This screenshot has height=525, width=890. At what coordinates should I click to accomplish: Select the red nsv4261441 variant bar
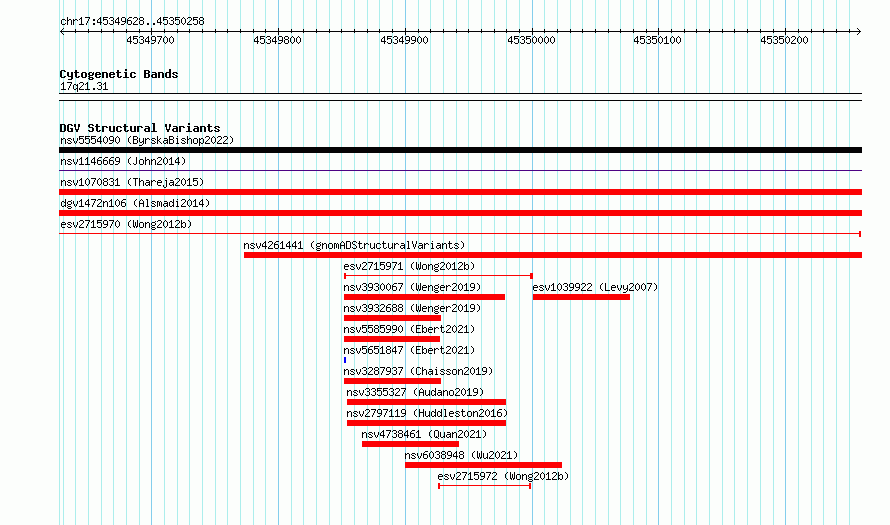[x=553, y=255]
